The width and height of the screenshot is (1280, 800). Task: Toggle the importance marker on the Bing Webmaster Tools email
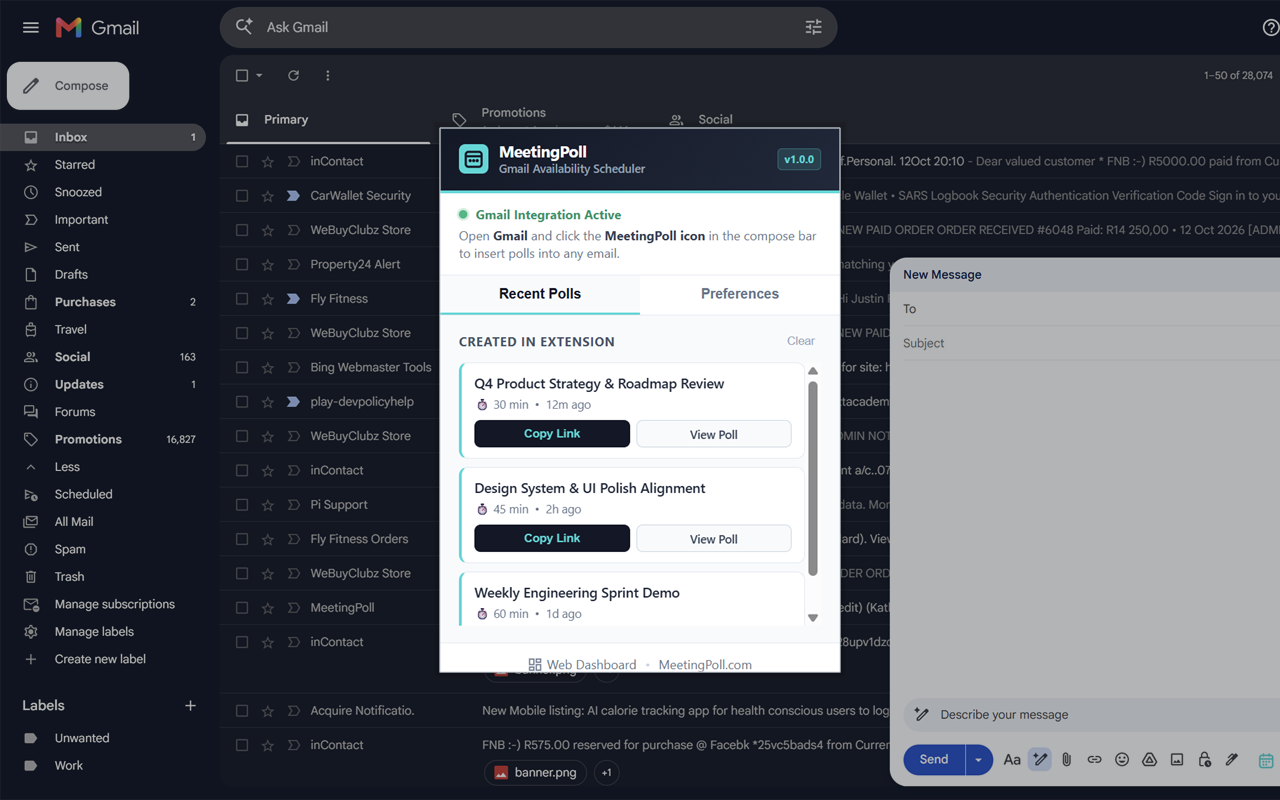tap(293, 368)
